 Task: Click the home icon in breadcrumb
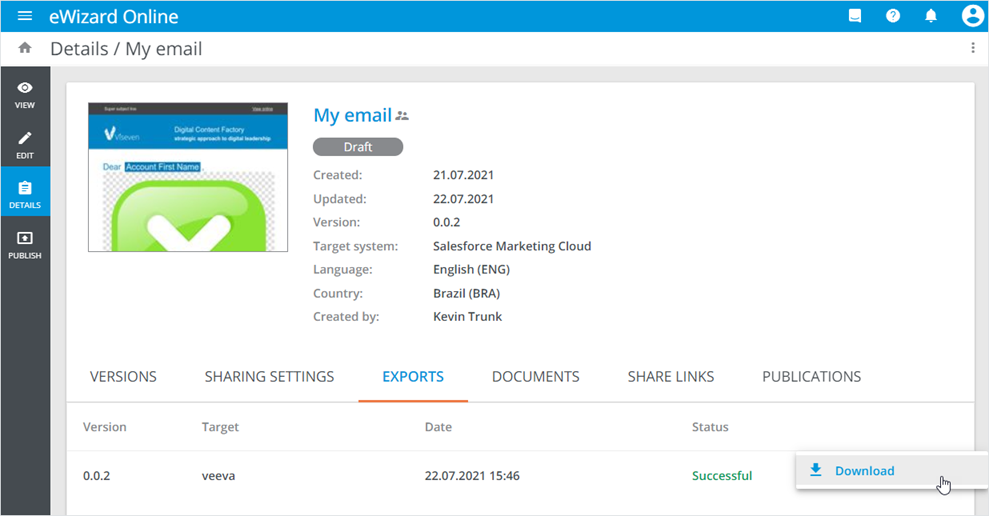point(25,48)
